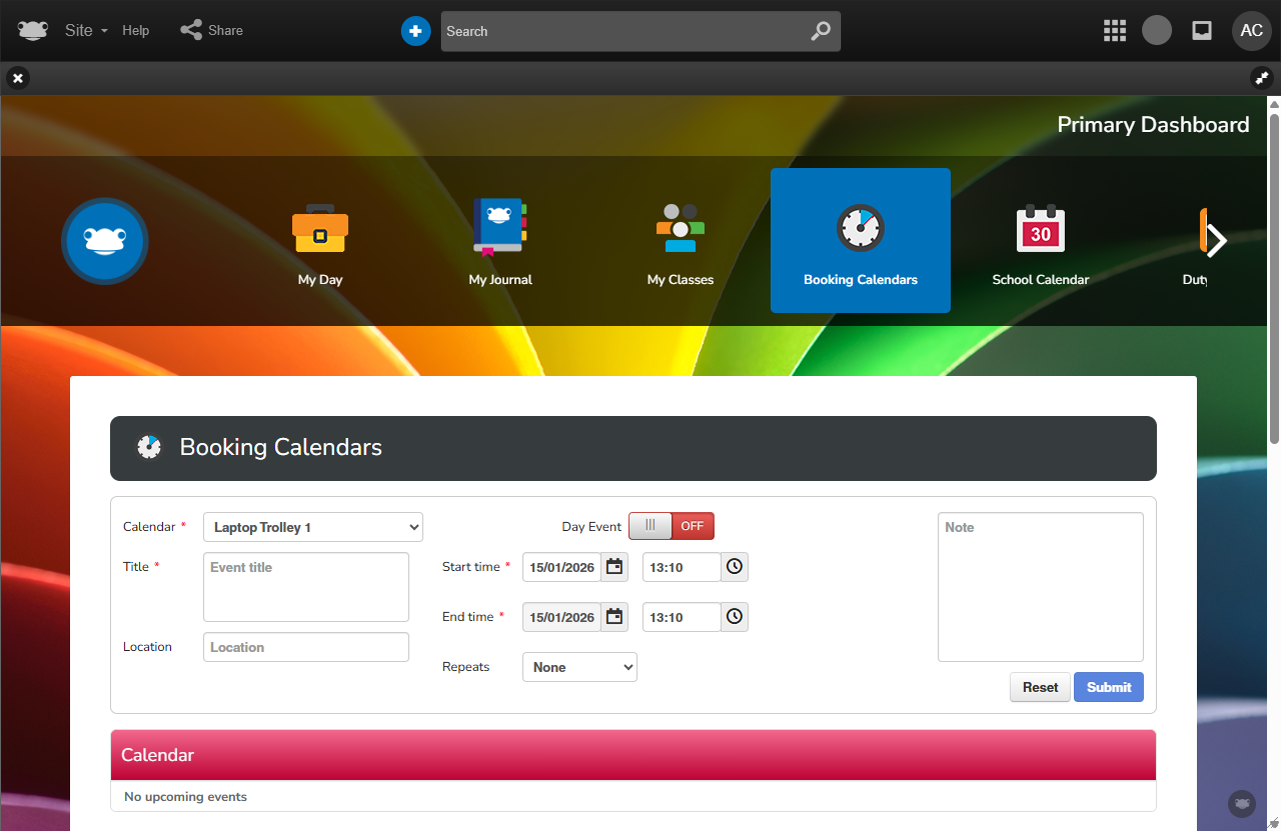Open the Start time date picker calendar icon
This screenshot has height=831, width=1281.
(615, 567)
